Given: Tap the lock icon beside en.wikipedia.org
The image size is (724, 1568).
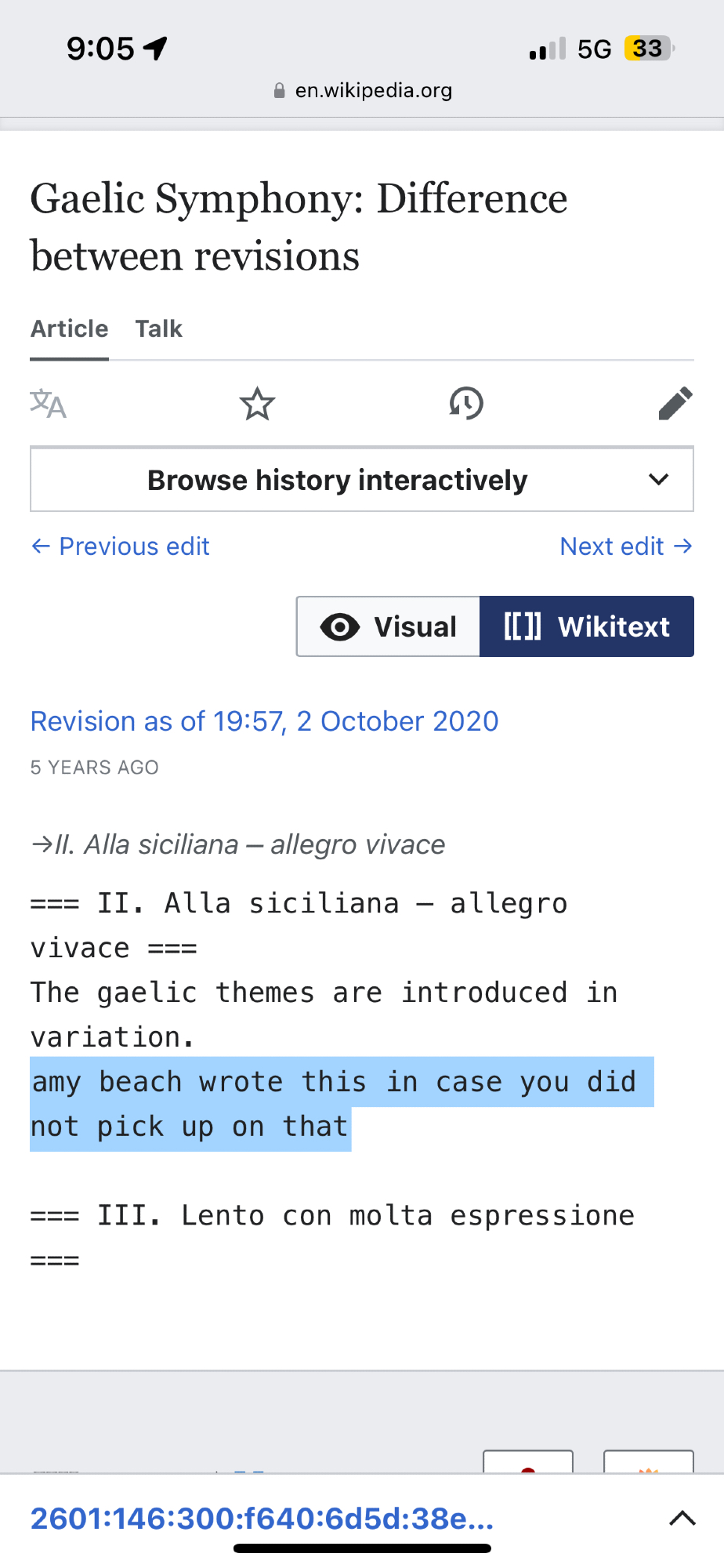Looking at the screenshot, I should [x=279, y=91].
